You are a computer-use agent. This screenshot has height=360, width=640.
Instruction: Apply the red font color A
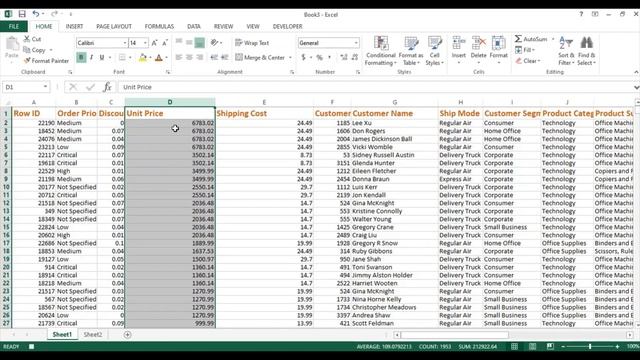tap(159, 58)
